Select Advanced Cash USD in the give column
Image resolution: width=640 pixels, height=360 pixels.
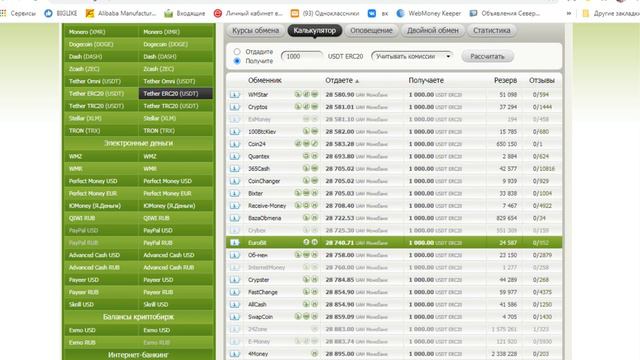pos(101,255)
